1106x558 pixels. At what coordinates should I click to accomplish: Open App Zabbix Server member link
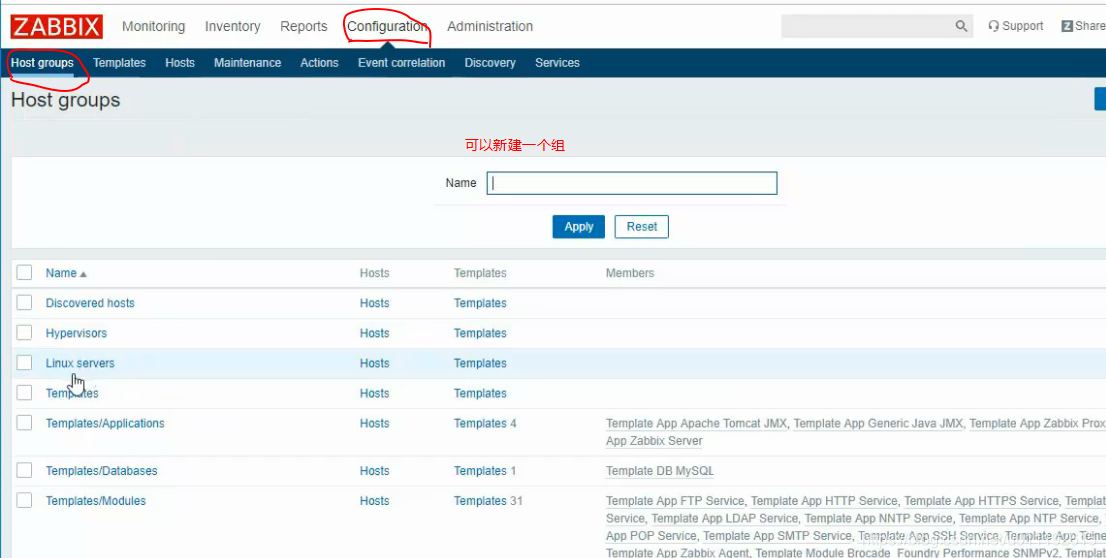[654, 441]
